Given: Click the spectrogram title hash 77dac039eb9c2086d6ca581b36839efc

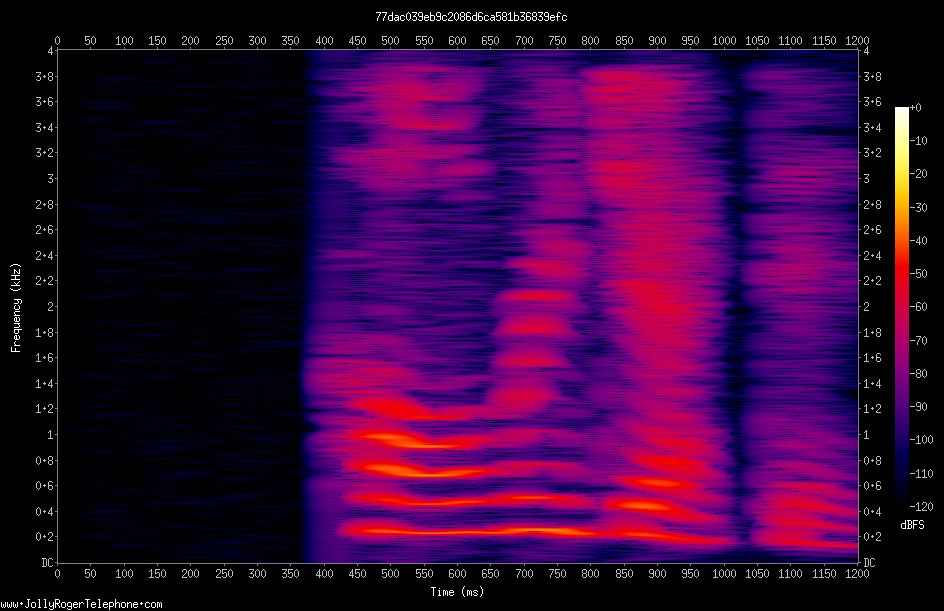Looking at the screenshot, I should 471,17.
